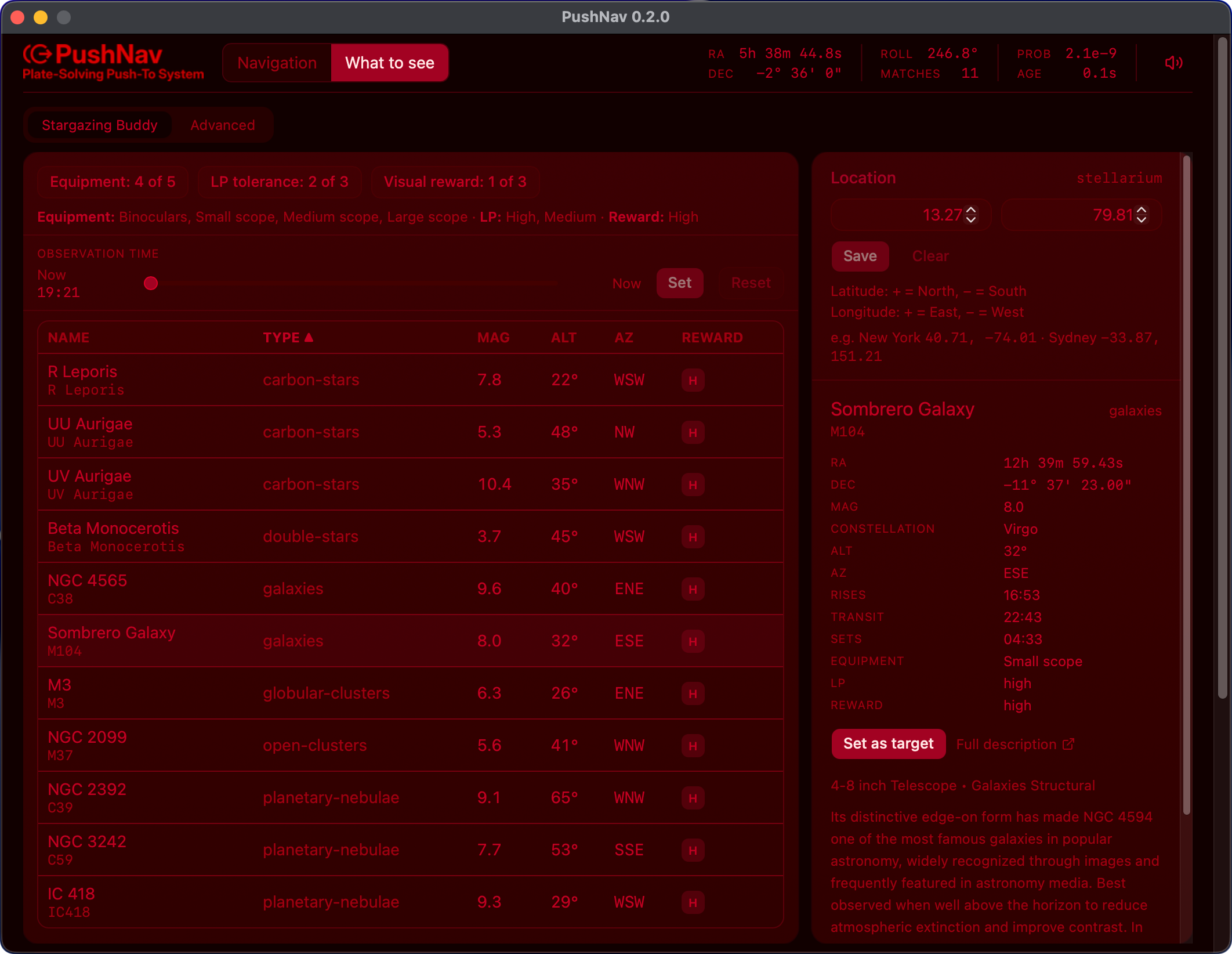Viewport: 1232px width, 954px height.
Task: Click the H reward badge for M3
Action: [693, 694]
